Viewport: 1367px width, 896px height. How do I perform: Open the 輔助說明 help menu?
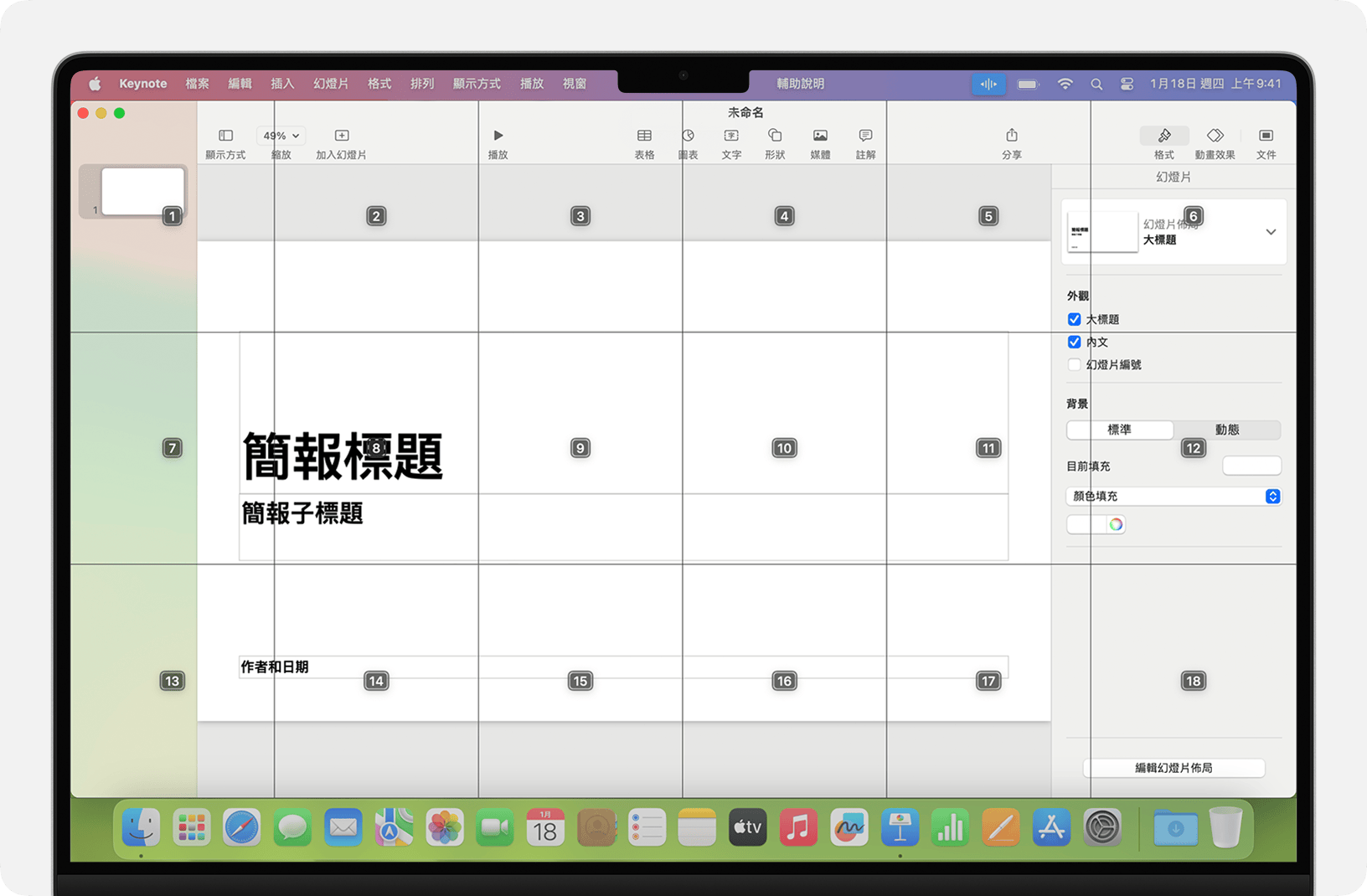pyautogui.click(x=801, y=84)
